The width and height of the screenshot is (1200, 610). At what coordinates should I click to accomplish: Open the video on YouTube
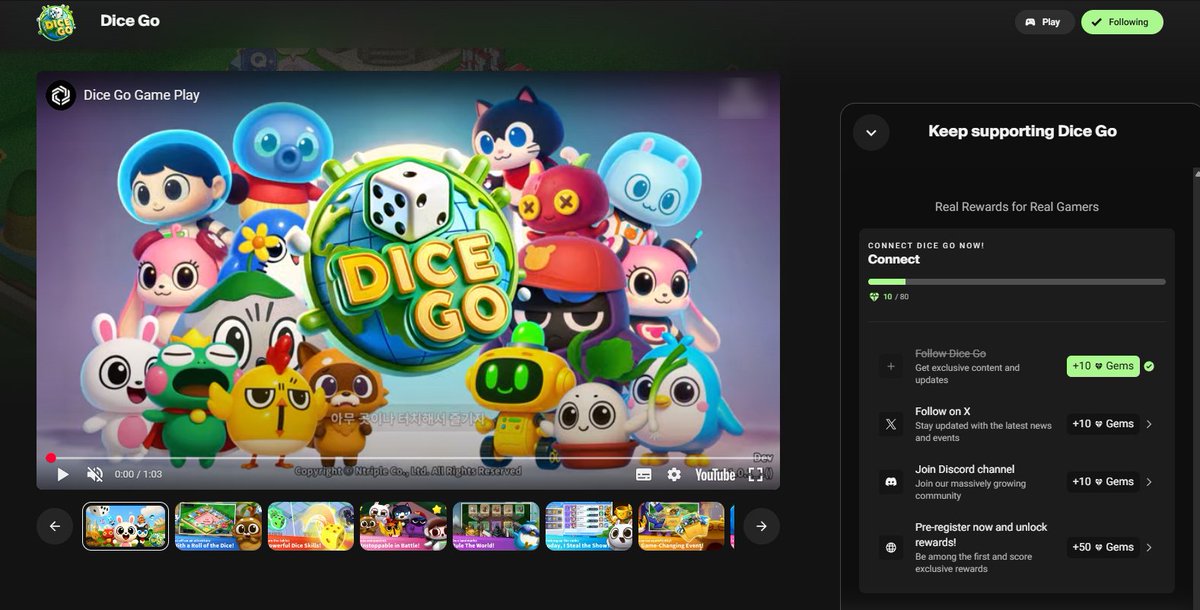(x=715, y=474)
